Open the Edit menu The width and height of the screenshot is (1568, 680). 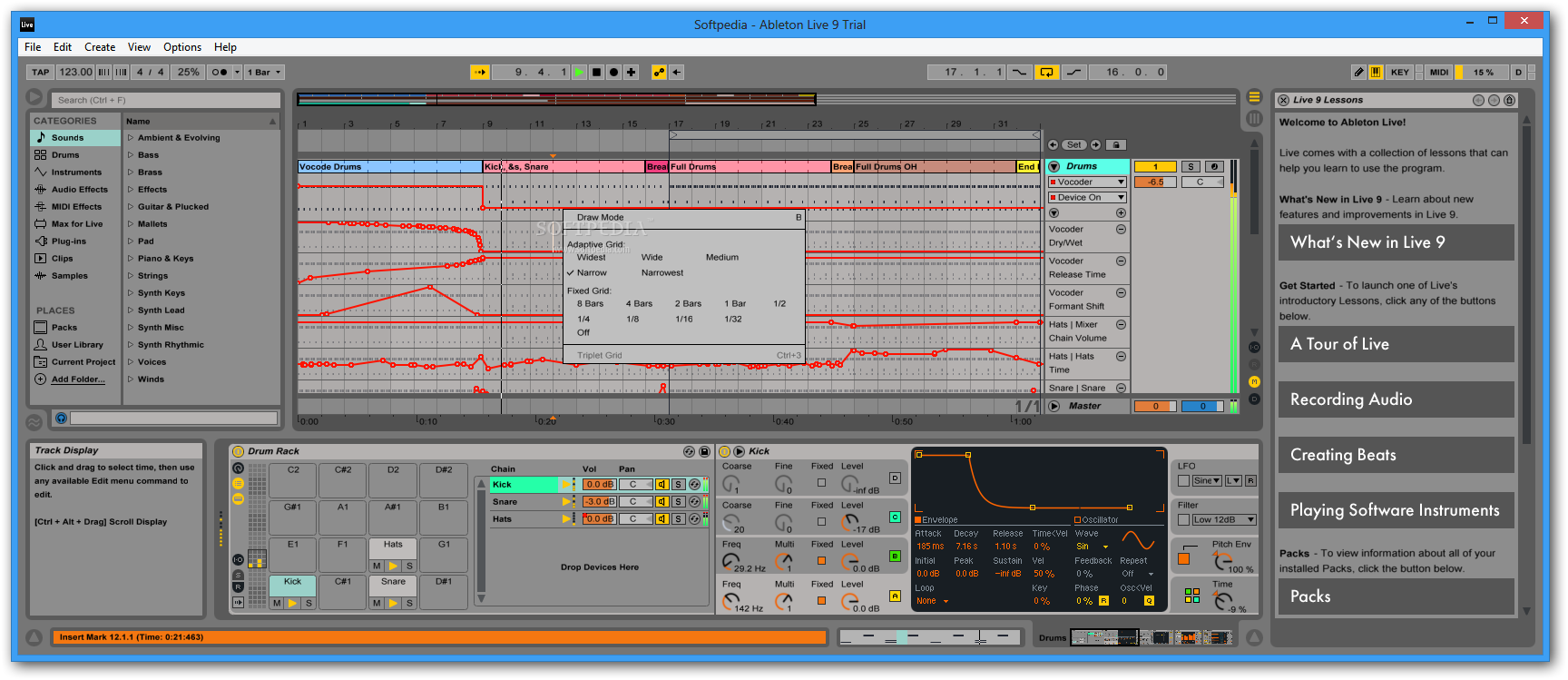pos(63,47)
